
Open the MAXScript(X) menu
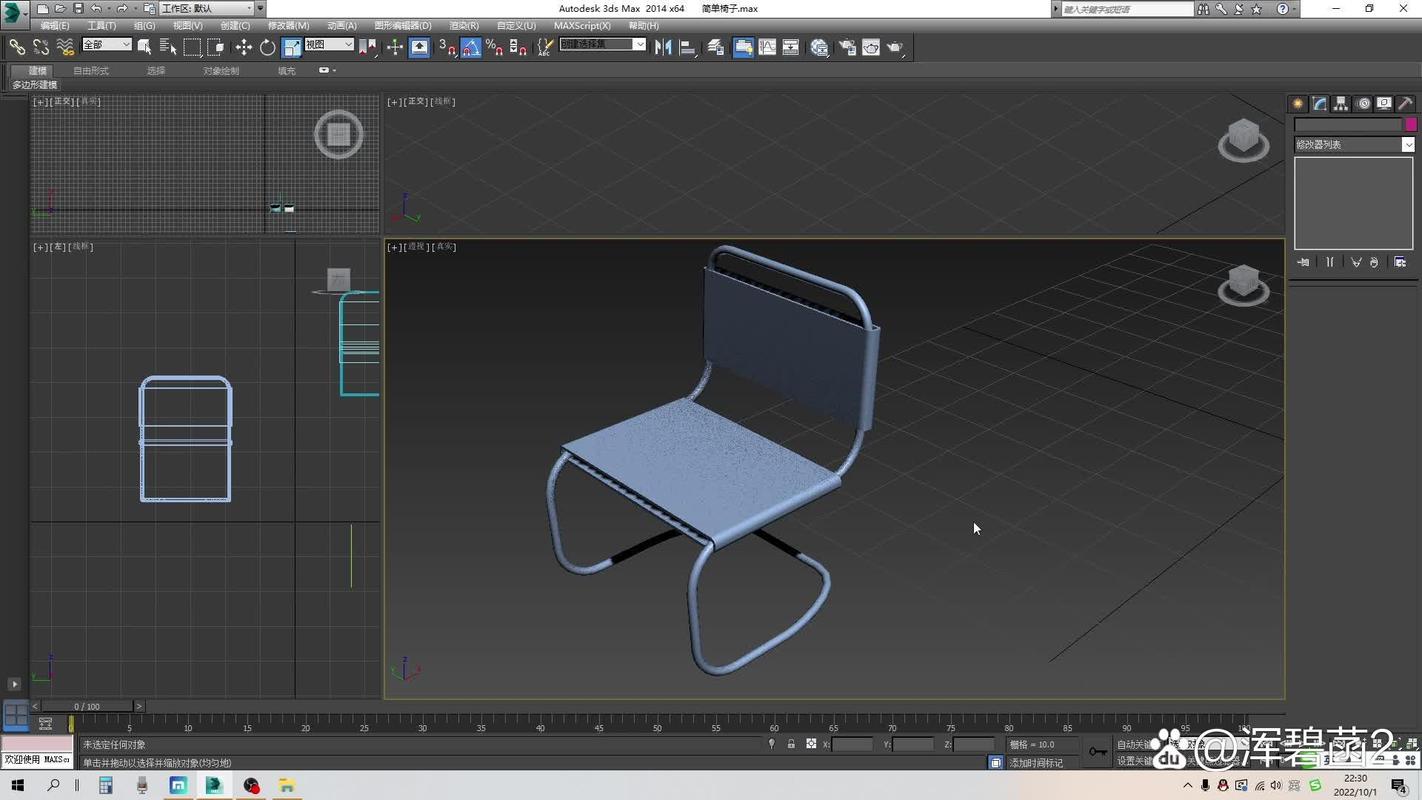582,26
